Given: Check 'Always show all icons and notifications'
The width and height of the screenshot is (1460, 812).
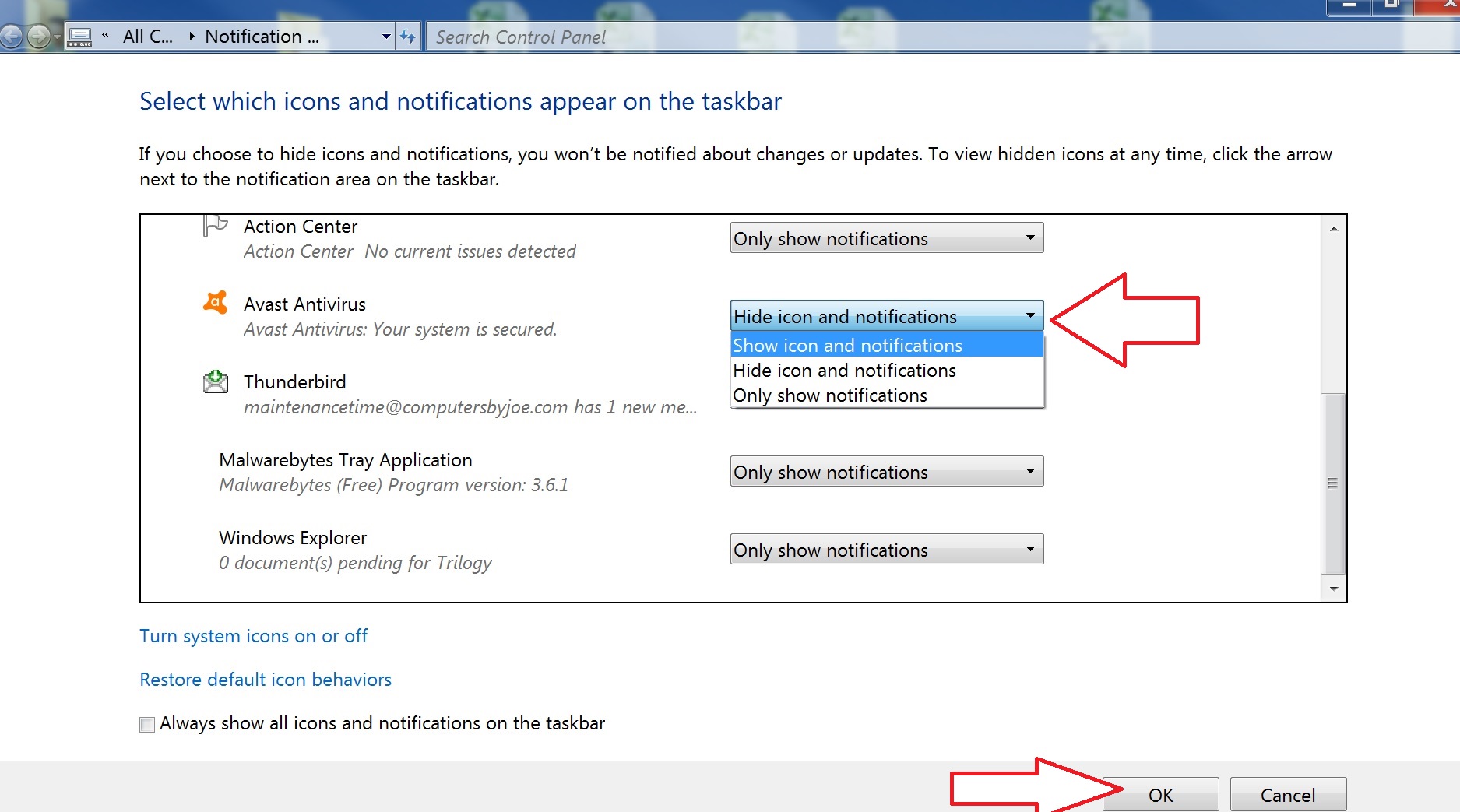Looking at the screenshot, I should point(147,724).
